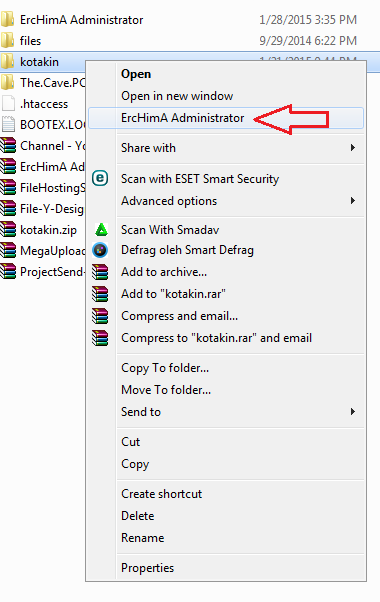Expand the Send to submenu arrow
Viewport: 380px width, 602px height.
coord(352,412)
